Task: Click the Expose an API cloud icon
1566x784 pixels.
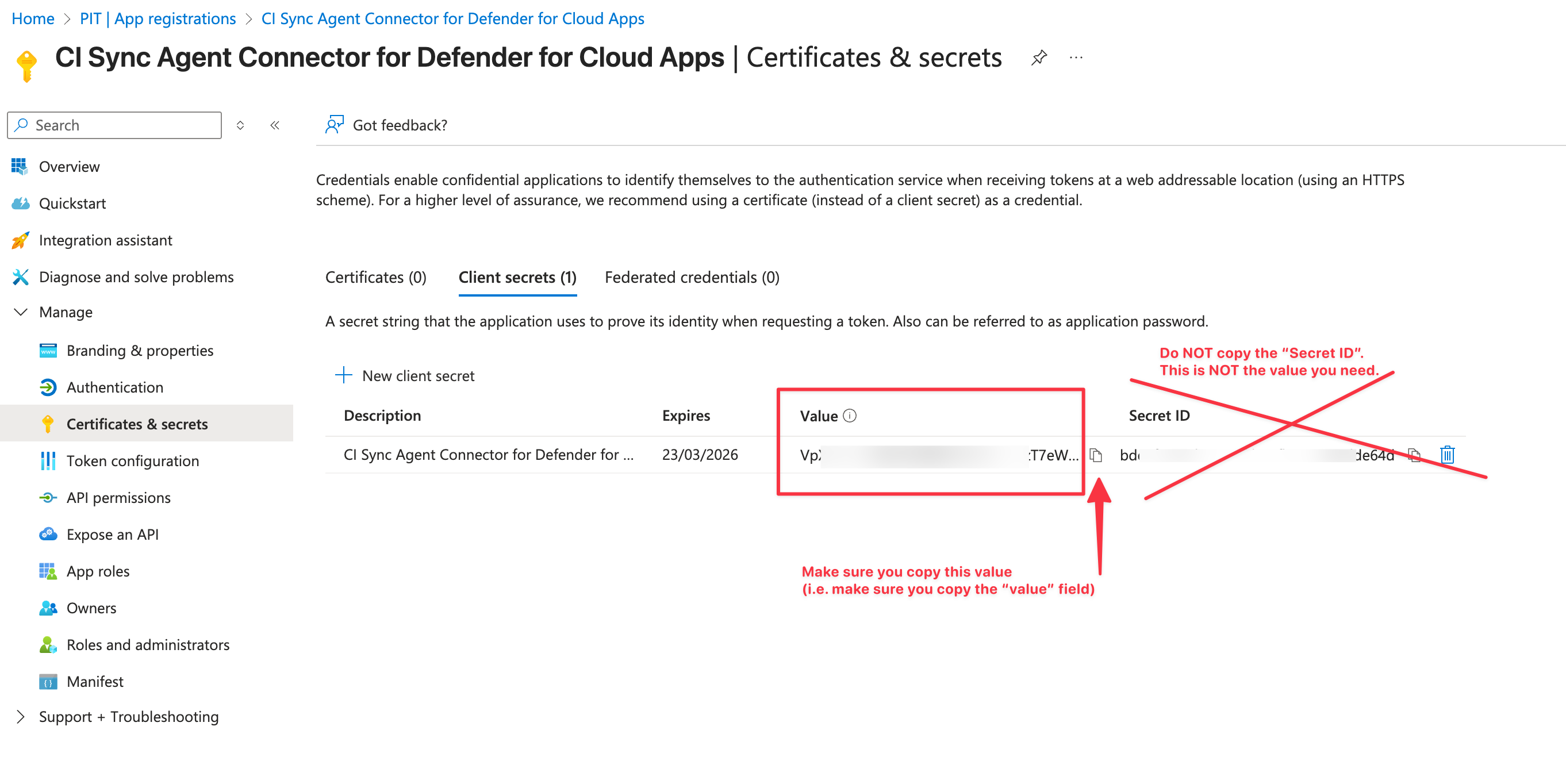Action: pos(48,534)
